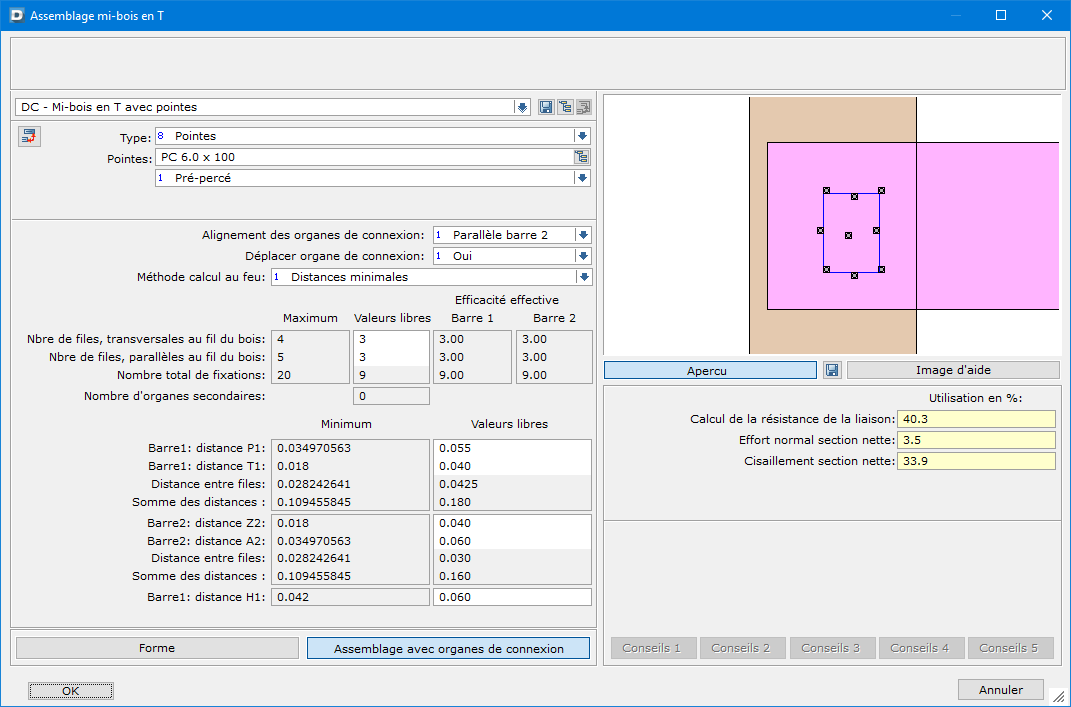The width and height of the screenshot is (1071, 707).
Task: Switch to the Forme tab
Action: 157,648
